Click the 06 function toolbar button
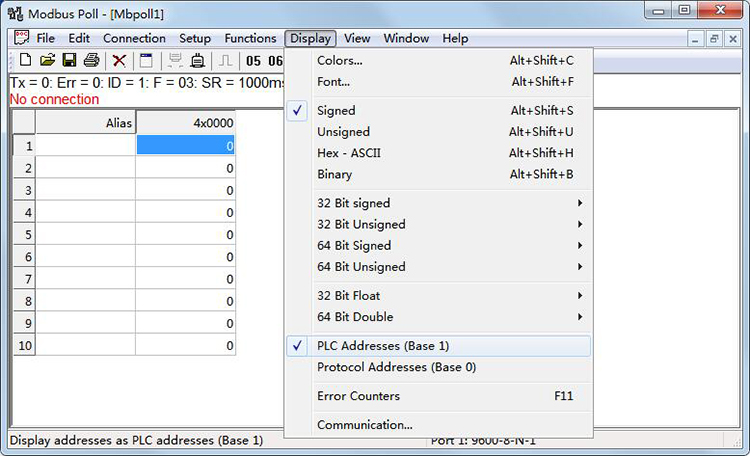Viewport: 750px width, 456px height. pyautogui.click(x=275, y=61)
